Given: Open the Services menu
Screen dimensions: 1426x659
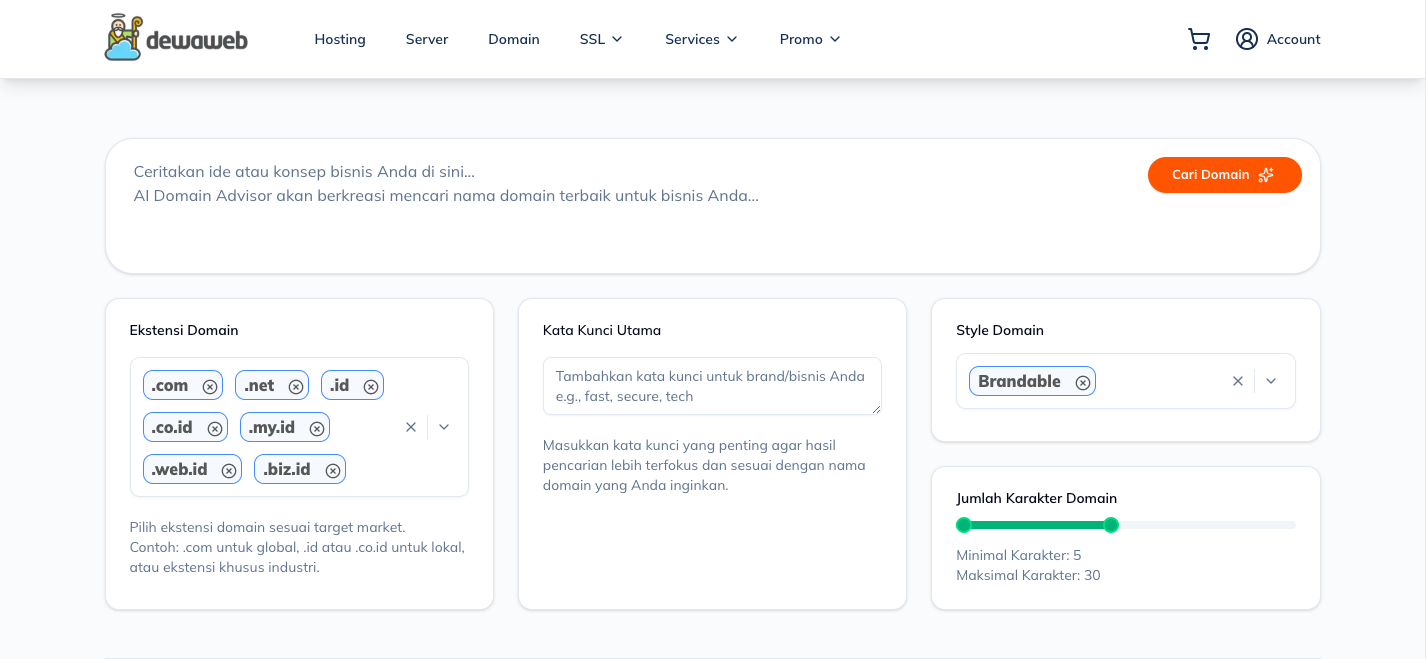Looking at the screenshot, I should click(701, 39).
